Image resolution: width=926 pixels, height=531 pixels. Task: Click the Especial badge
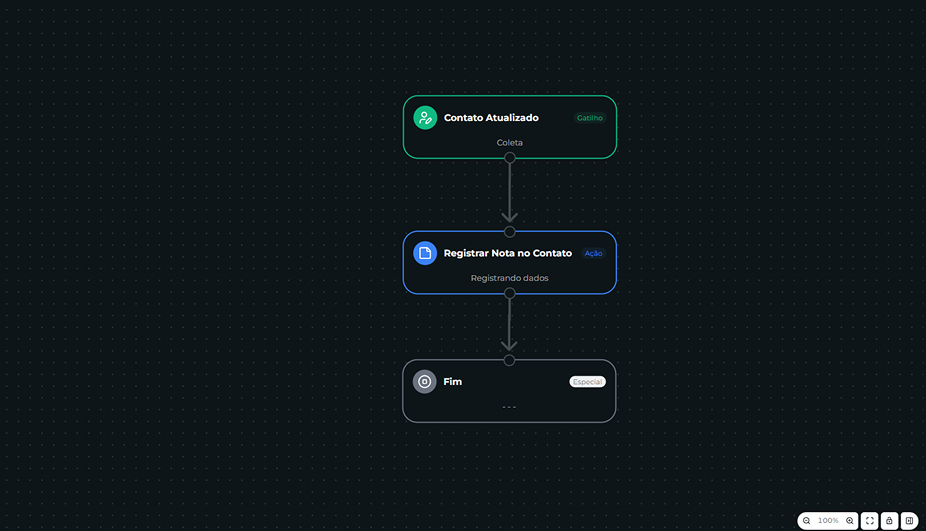(x=587, y=382)
